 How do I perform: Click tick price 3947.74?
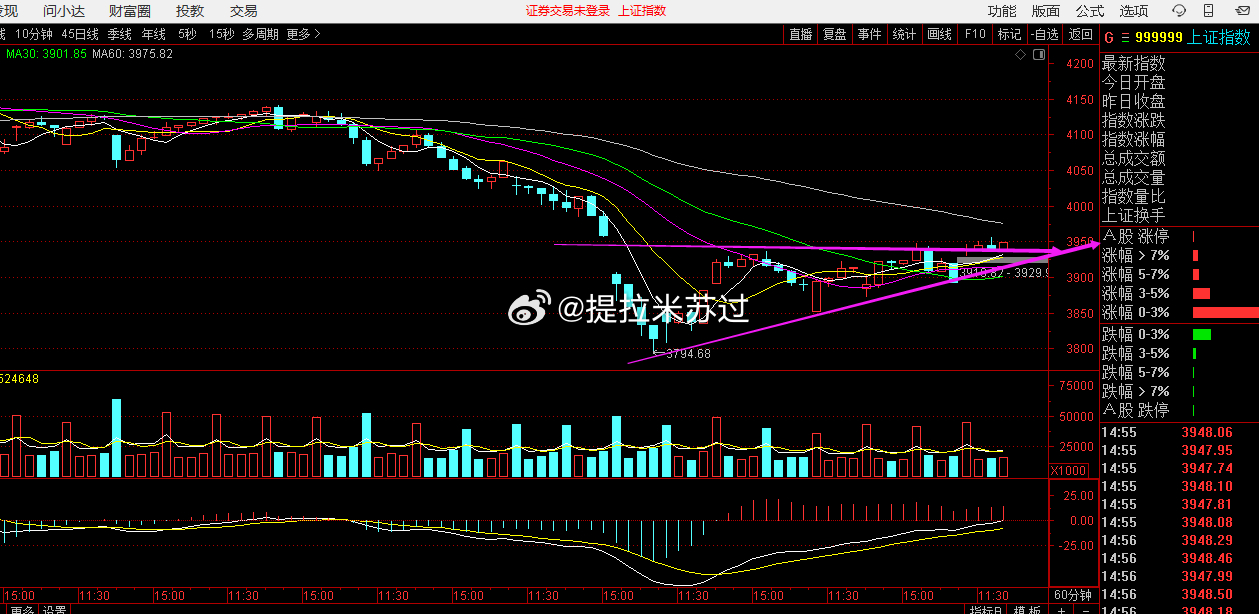tap(1207, 468)
